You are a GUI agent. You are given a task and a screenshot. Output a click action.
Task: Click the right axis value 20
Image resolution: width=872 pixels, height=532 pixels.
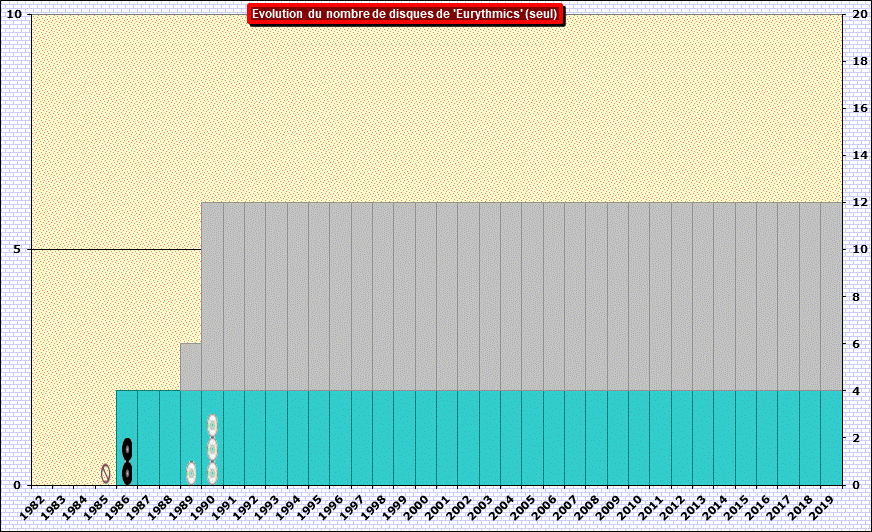(857, 14)
